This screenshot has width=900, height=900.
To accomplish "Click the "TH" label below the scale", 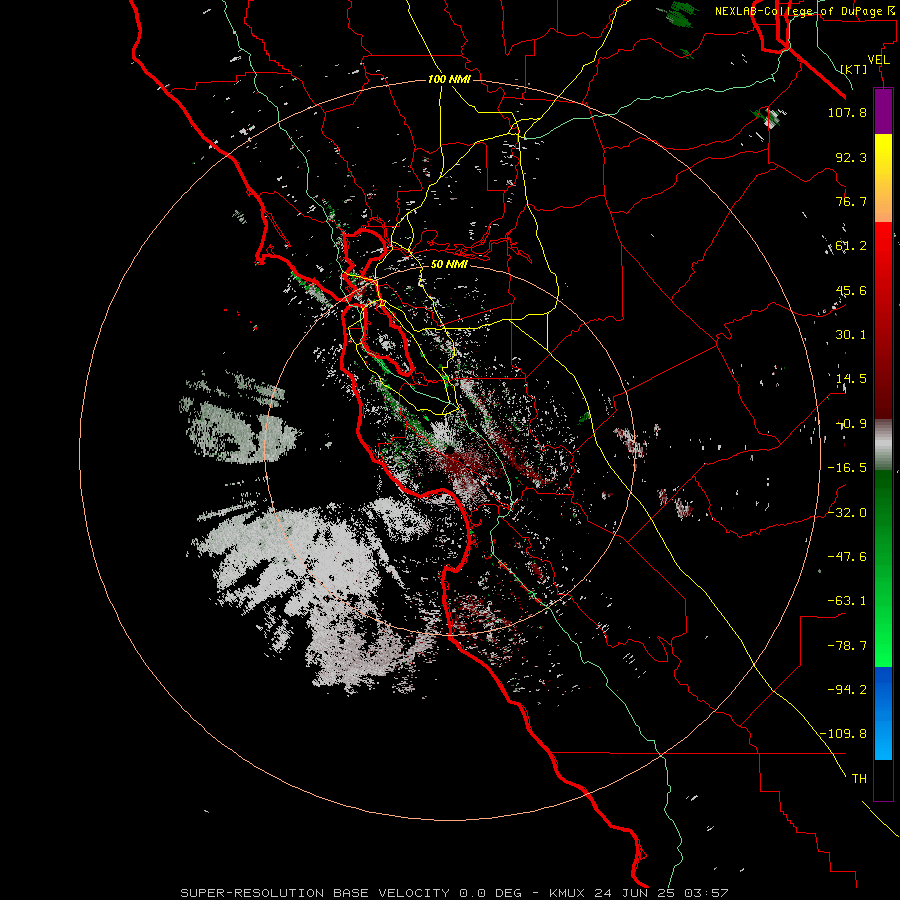I will (859, 779).
